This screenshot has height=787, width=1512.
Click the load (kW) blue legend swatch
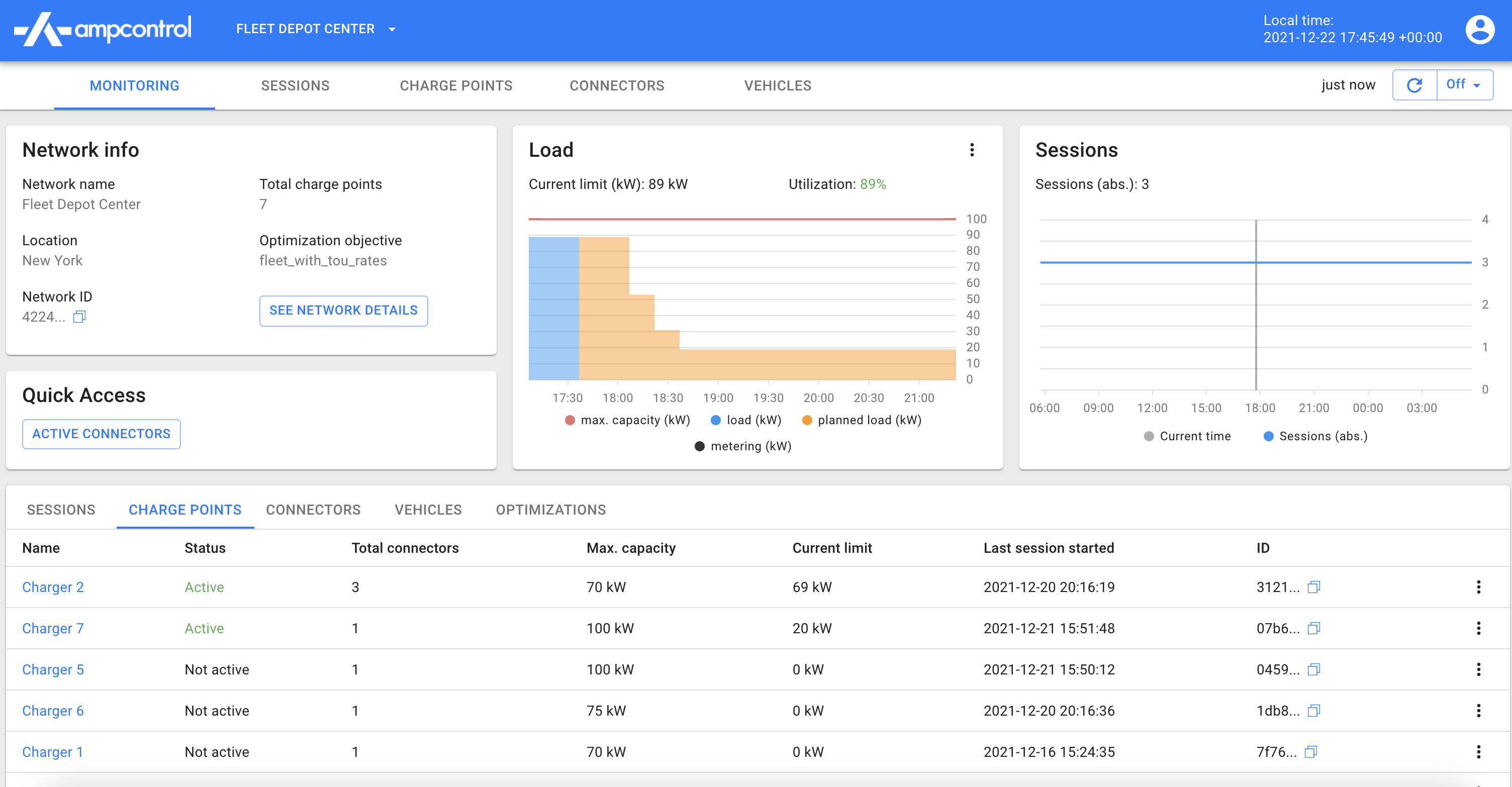point(715,420)
